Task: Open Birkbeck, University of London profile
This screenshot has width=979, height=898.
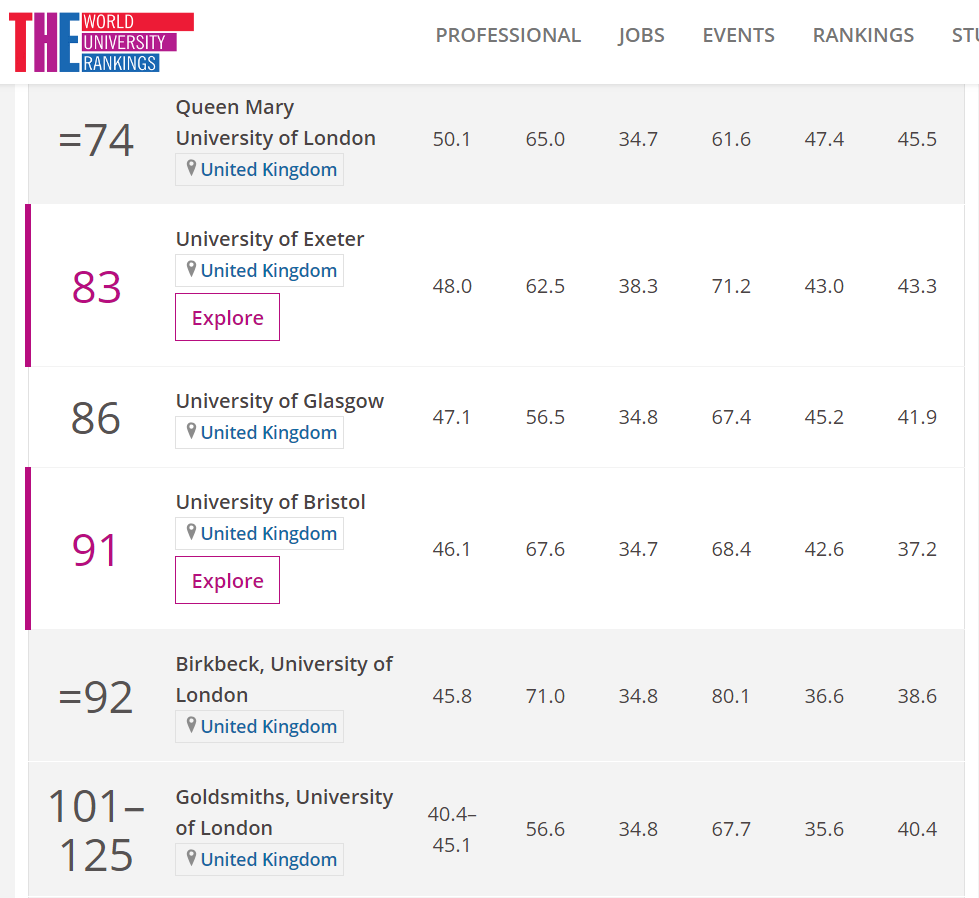Action: (284, 679)
